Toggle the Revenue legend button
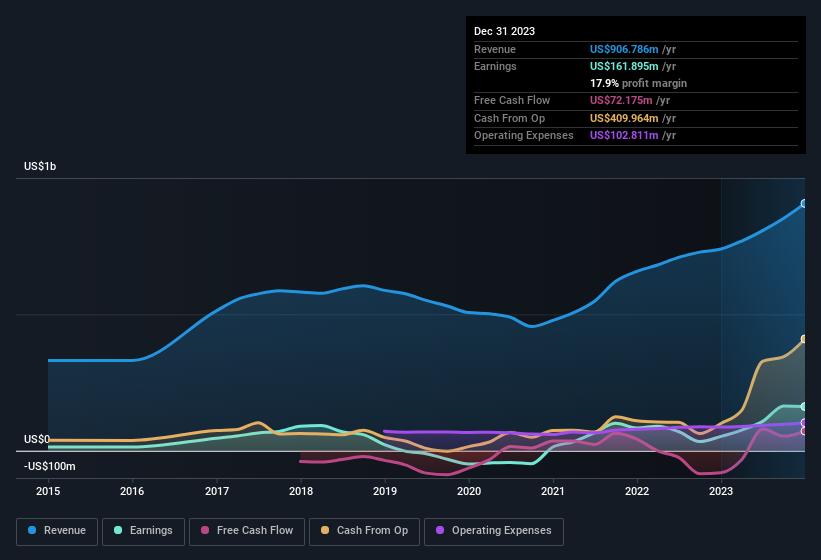Viewport: 821px width, 560px height. tap(57, 531)
